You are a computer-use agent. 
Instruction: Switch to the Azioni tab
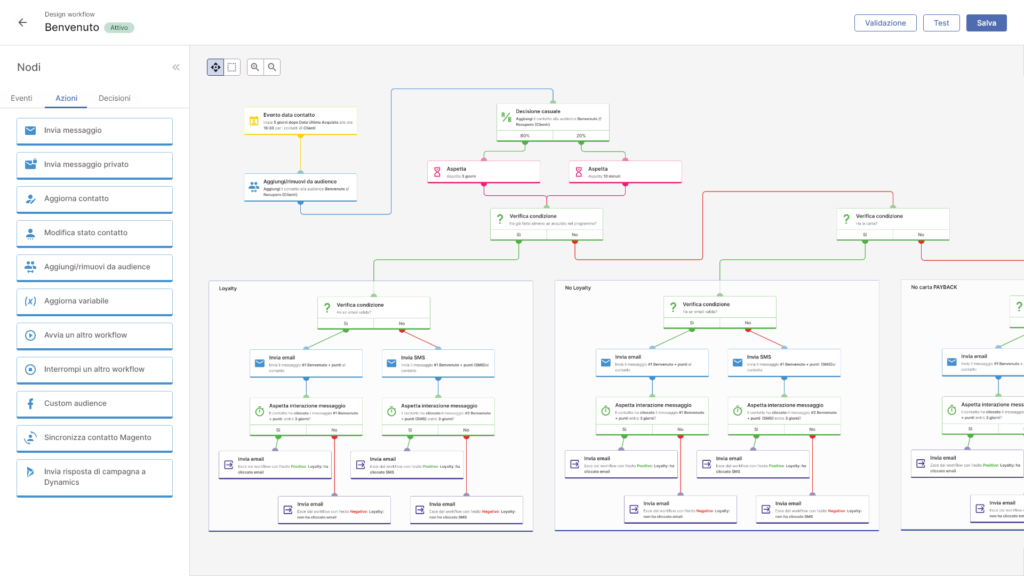coord(66,98)
